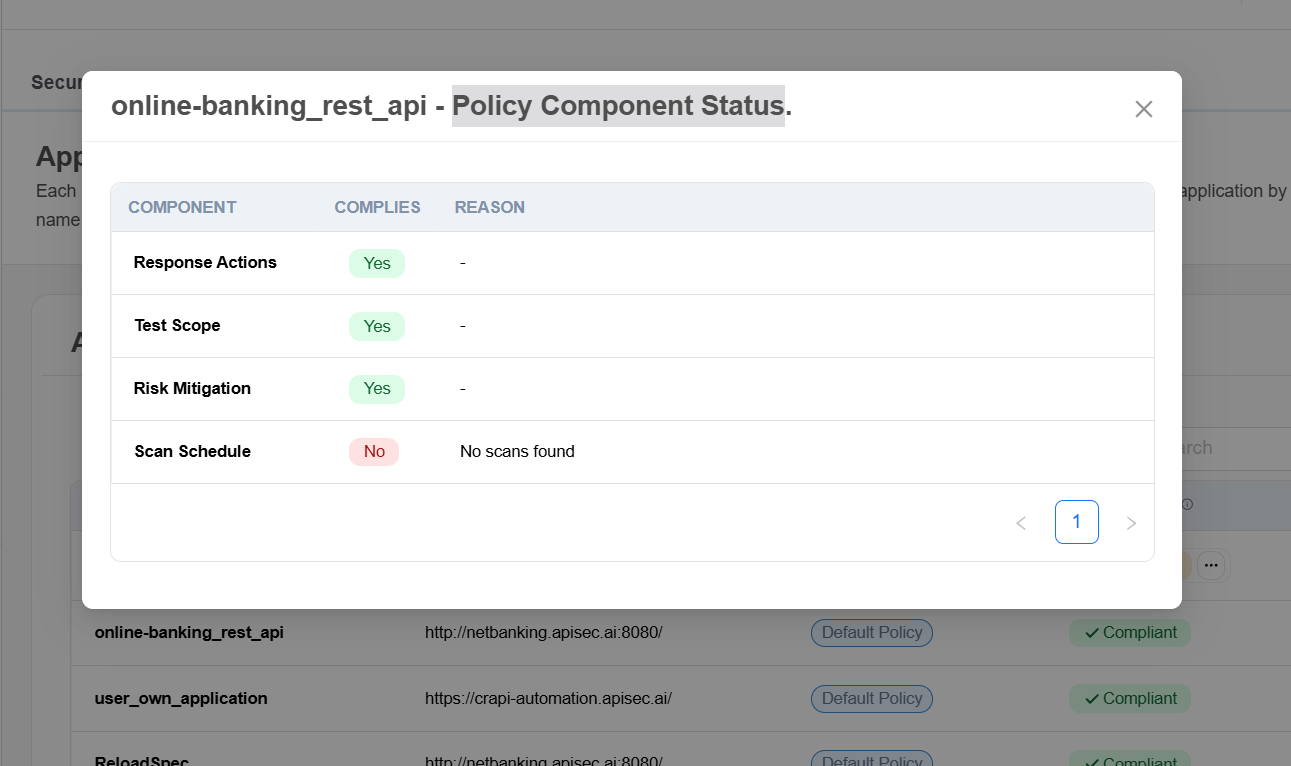1291x766 pixels.
Task: Click the Yes badge for Response Actions
Action: coord(376,263)
